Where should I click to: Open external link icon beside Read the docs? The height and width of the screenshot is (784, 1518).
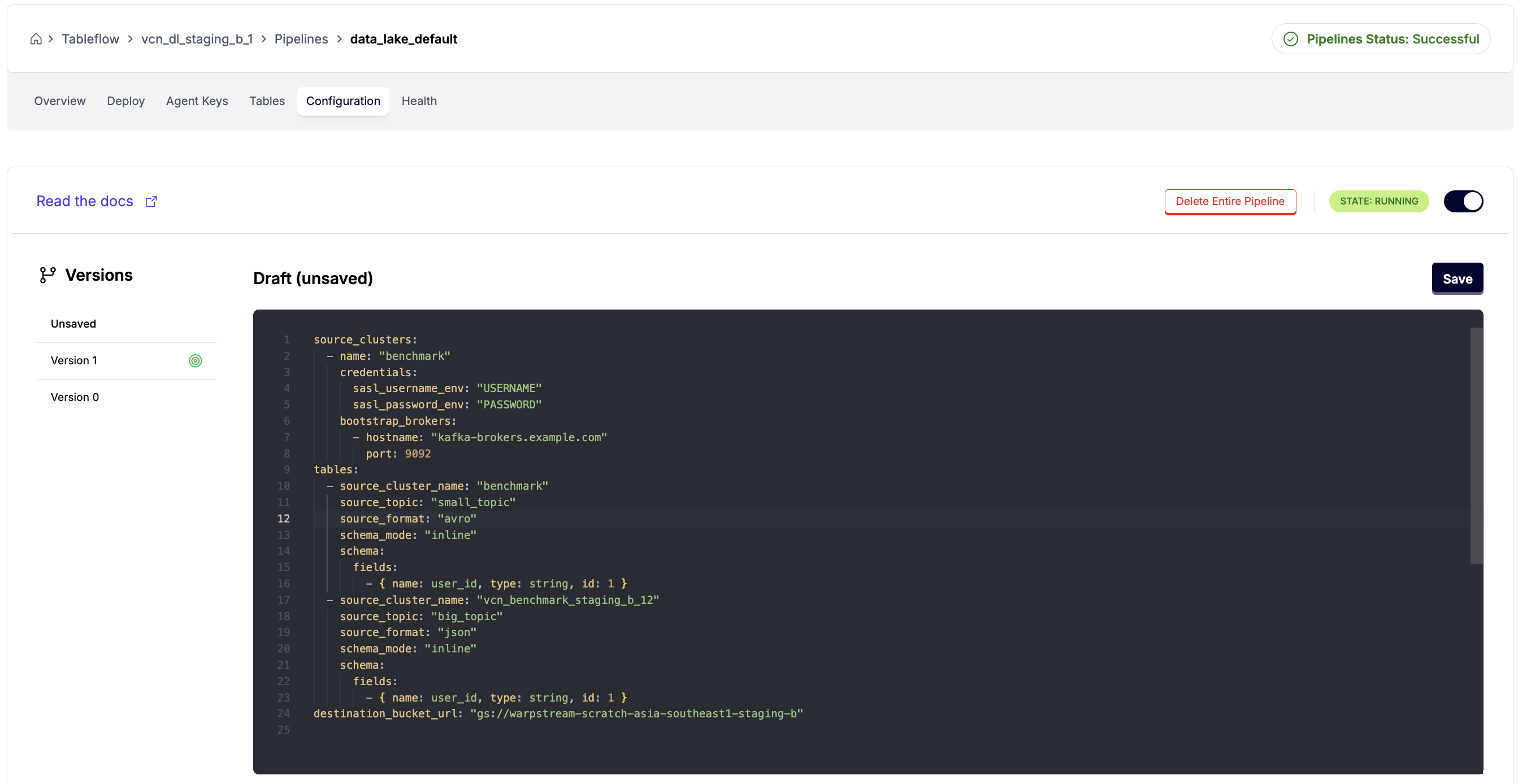[151, 202]
